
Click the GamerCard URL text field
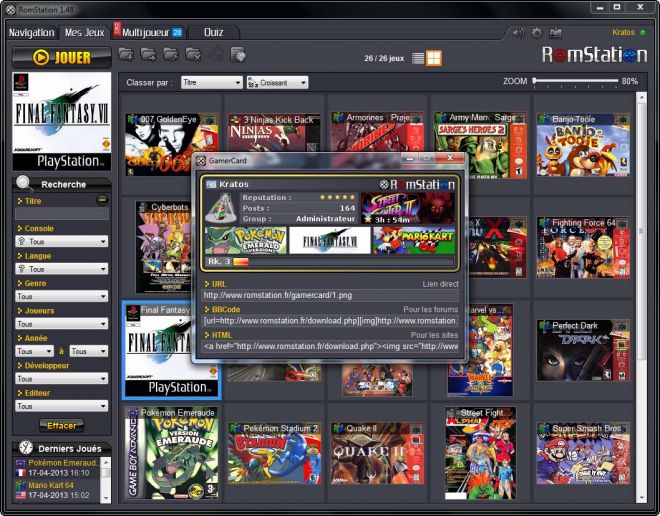(x=330, y=295)
